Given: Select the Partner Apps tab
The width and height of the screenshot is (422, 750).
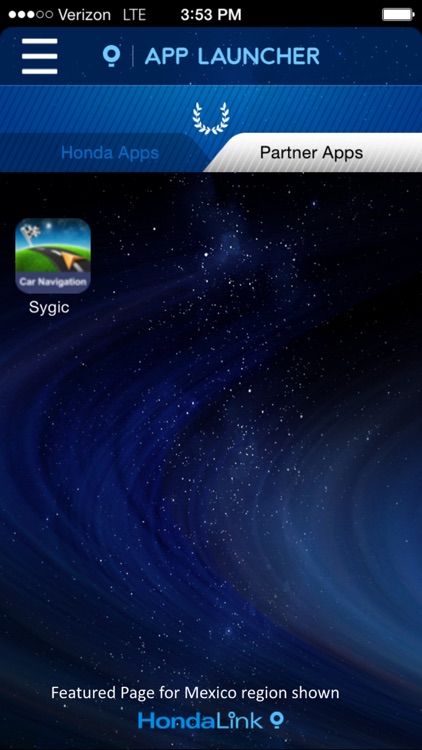Looking at the screenshot, I should point(311,153).
